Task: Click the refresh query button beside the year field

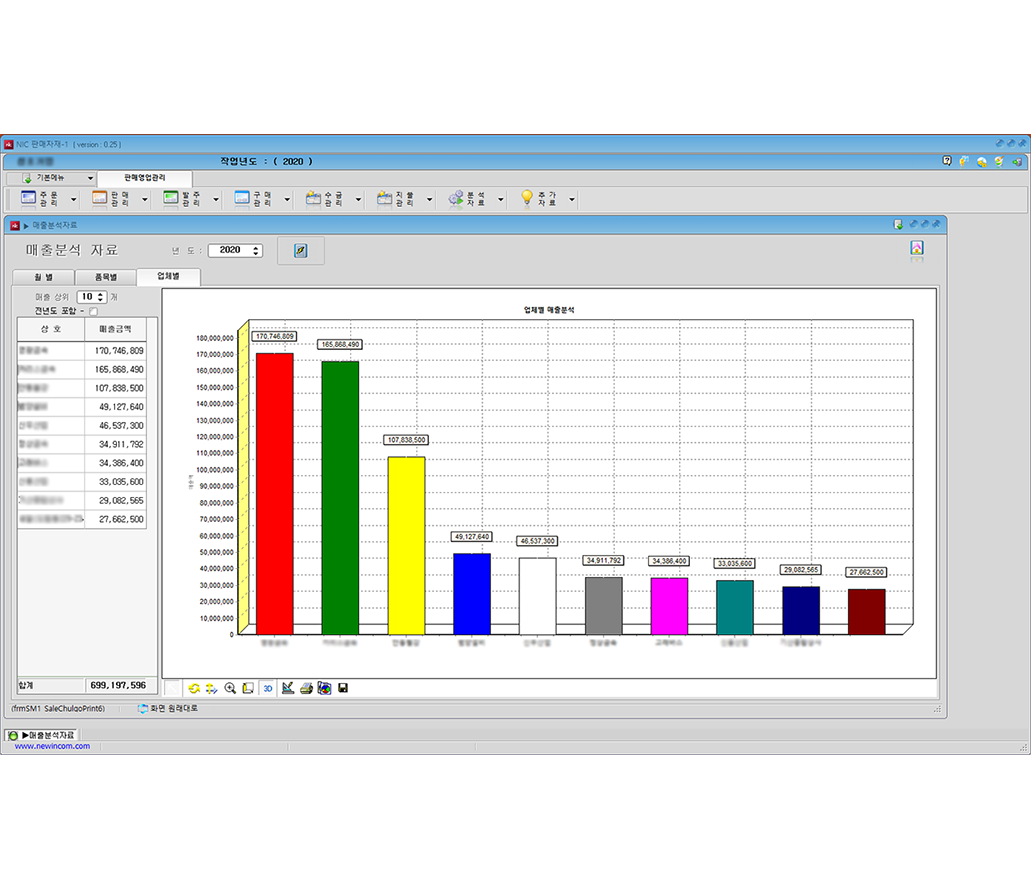Action: tap(300, 250)
